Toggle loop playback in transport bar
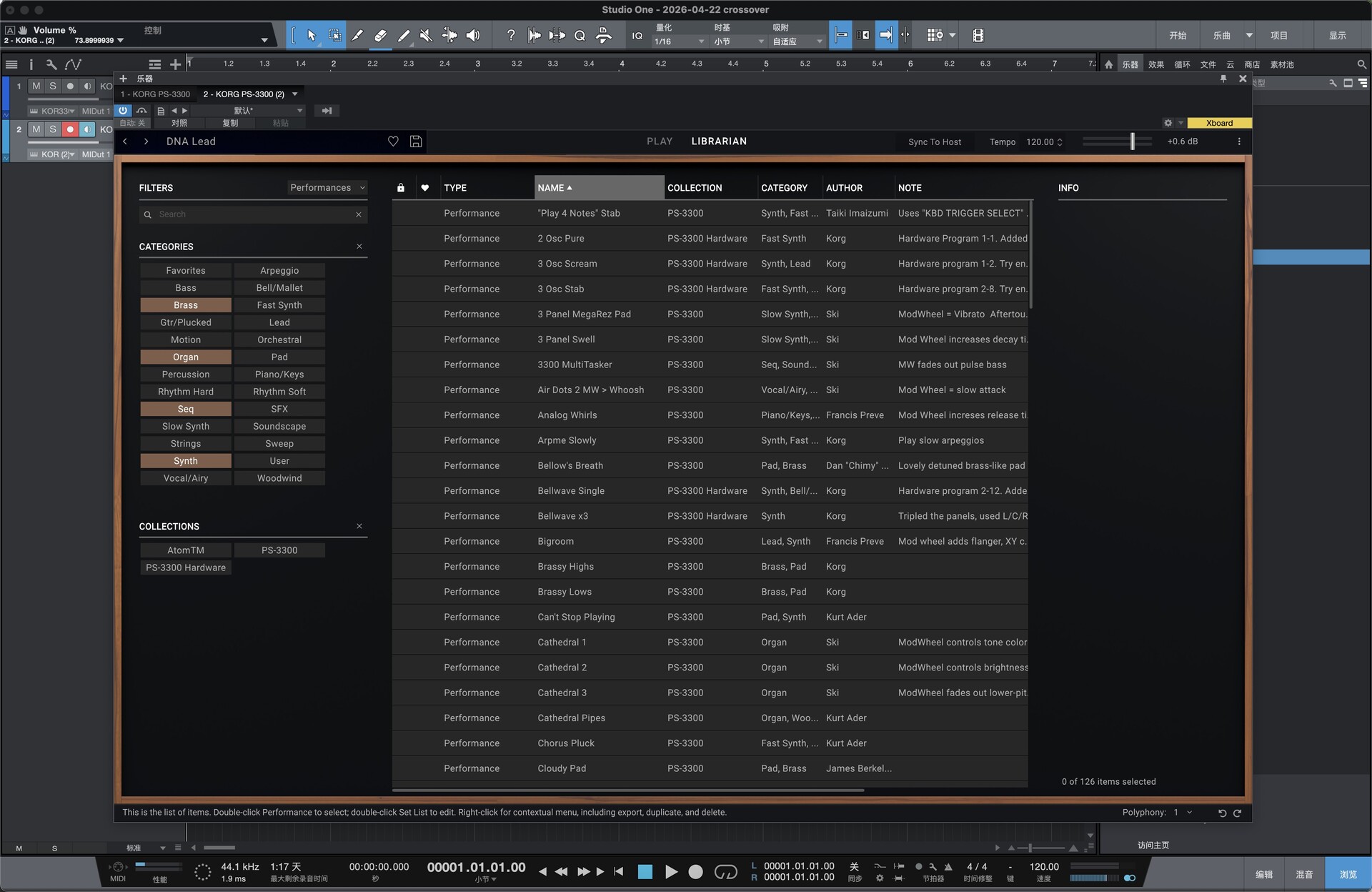 pyautogui.click(x=725, y=871)
